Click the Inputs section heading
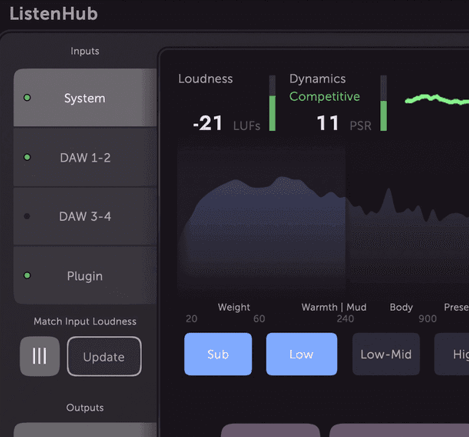The image size is (469, 437). (x=85, y=51)
